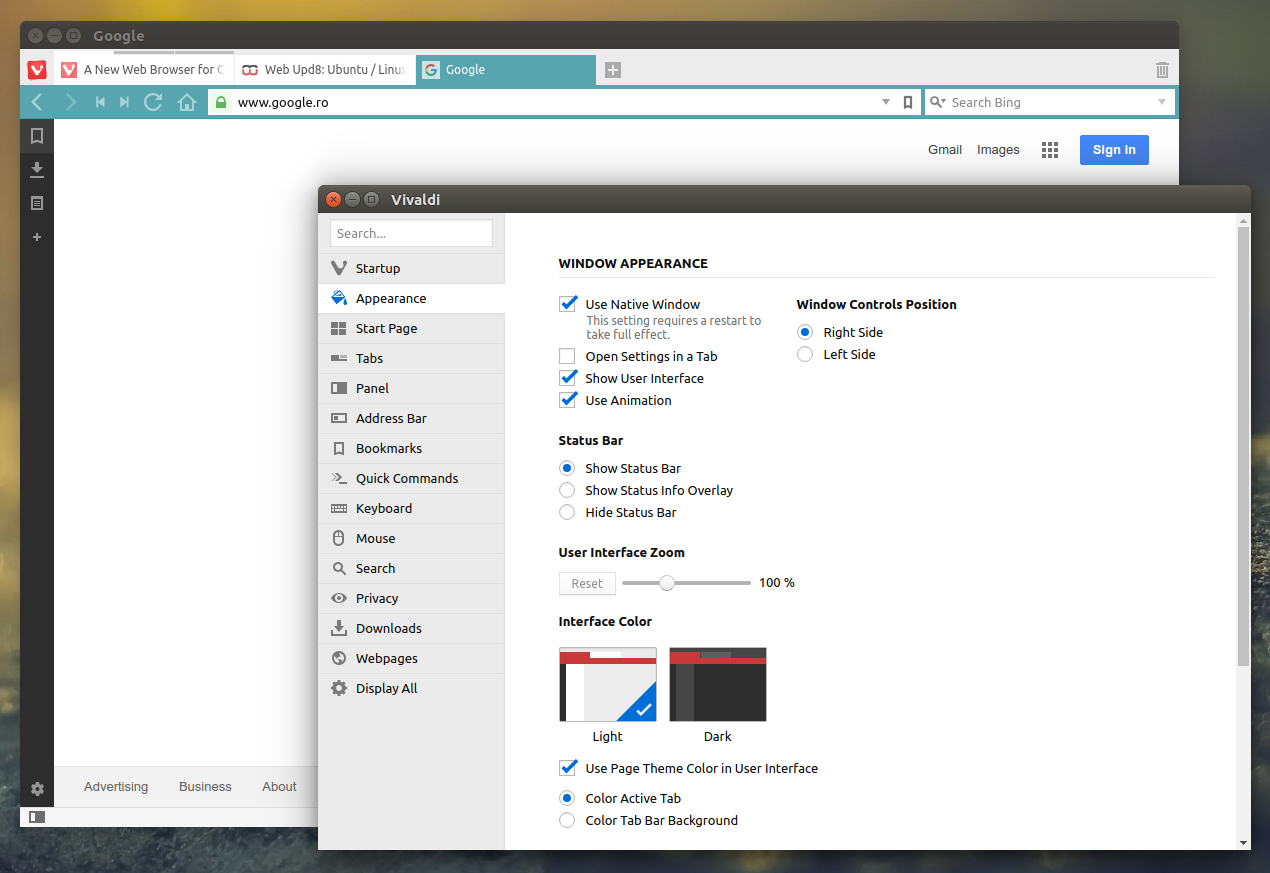This screenshot has height=873, width=1270.
Task: Click the fast forward navigation icon
Action: click(x=124, y=102)
